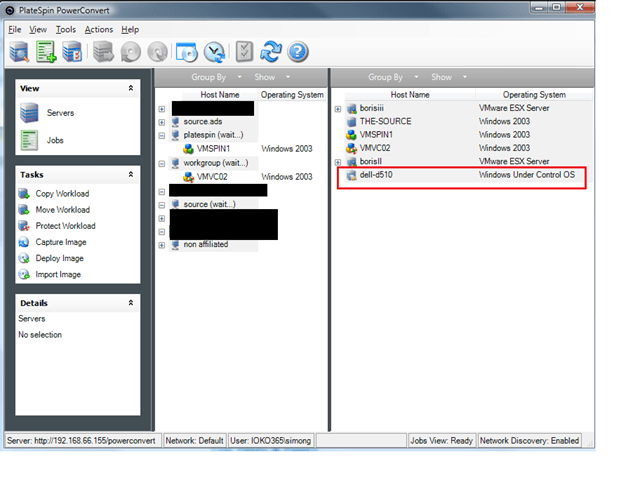Image resolution: width=640 pixels, height=480 pixels.
Task: Open right pane Show dropdown
Action: click(x=445, y=77)
